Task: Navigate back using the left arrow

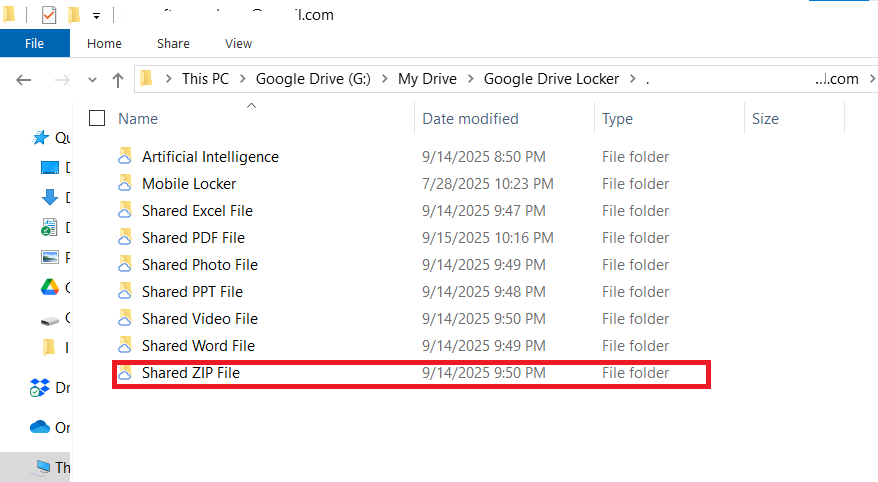Action: pos(25,79)
